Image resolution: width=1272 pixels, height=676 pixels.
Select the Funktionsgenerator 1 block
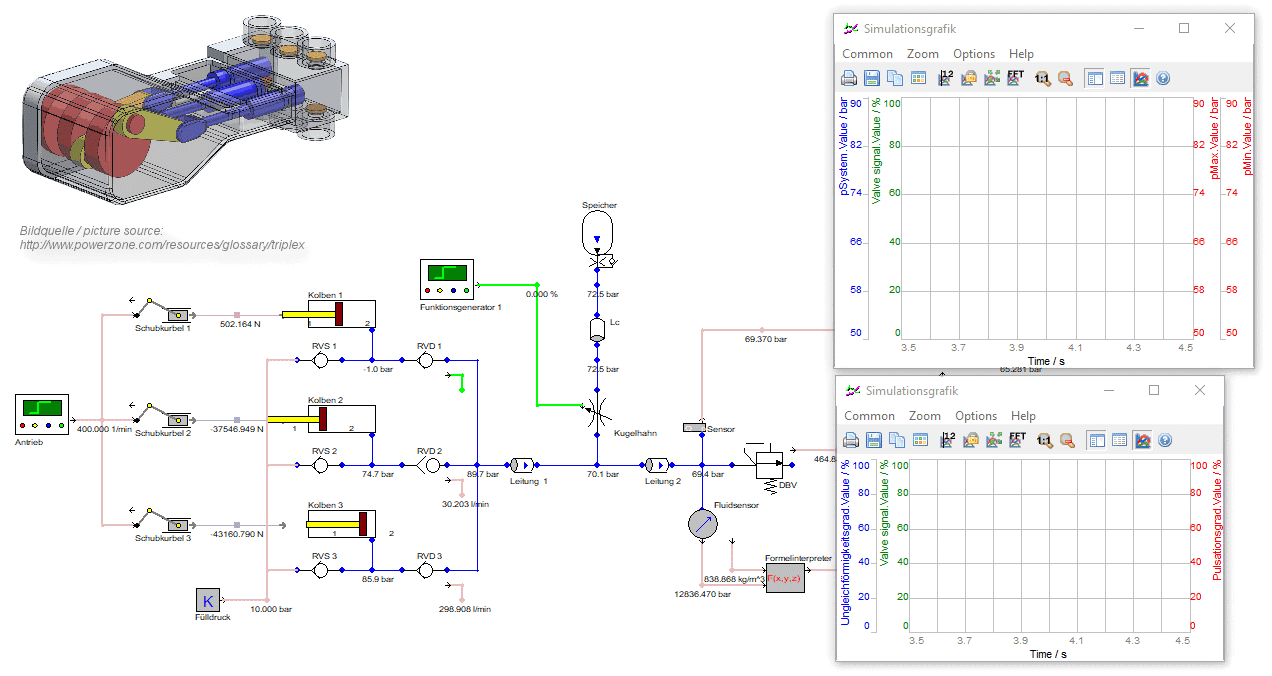(446, 279)
